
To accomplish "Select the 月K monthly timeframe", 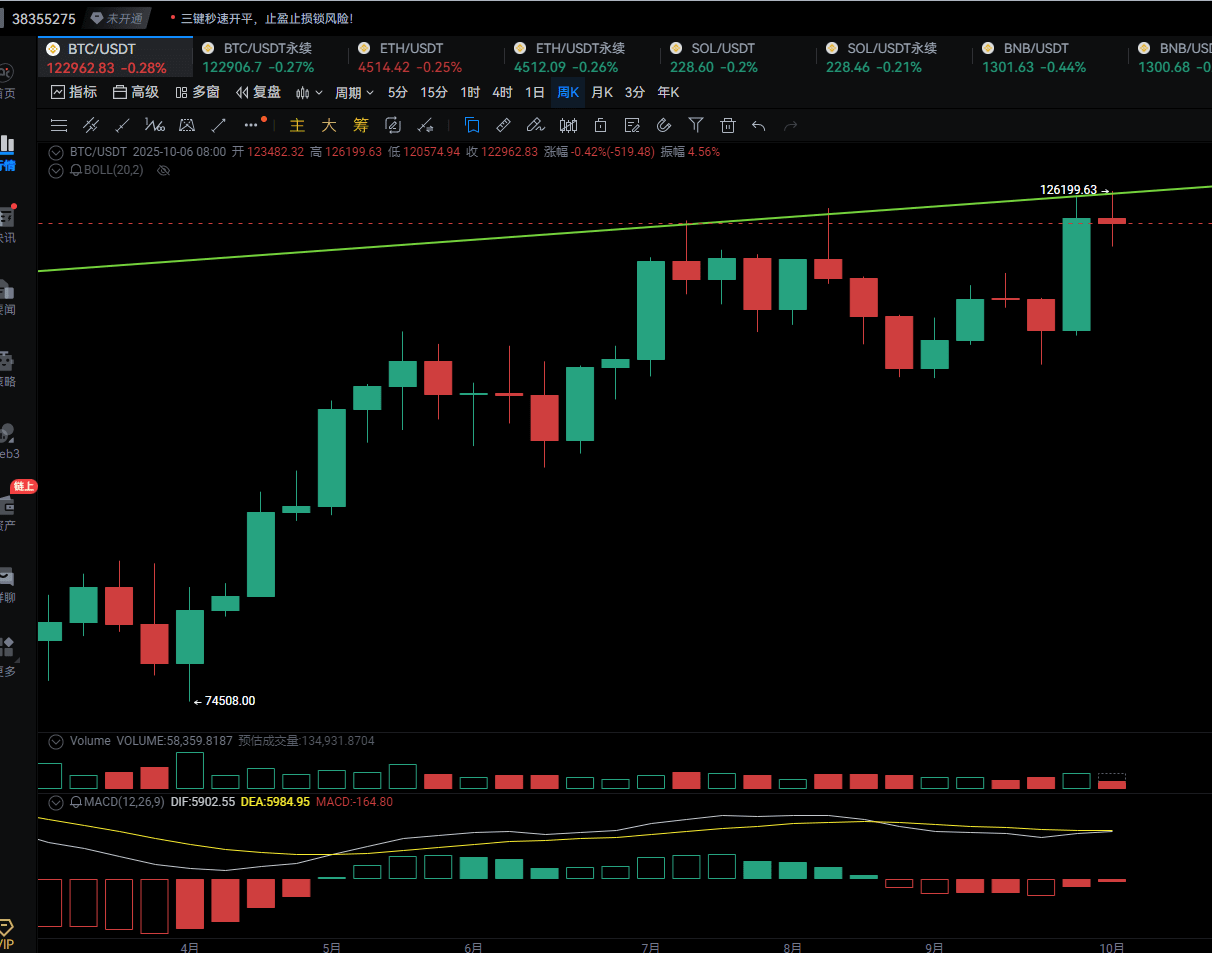I will (x=601, y=92).
